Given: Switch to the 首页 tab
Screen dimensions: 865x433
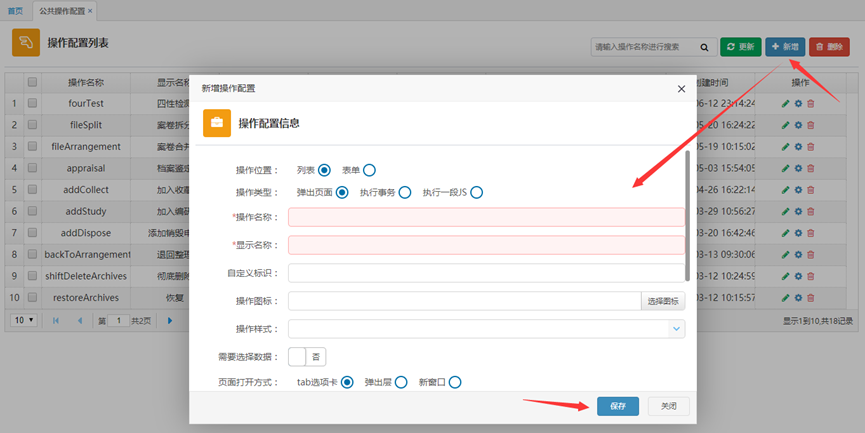Looking at the screenshot, I should coord(15,11).
